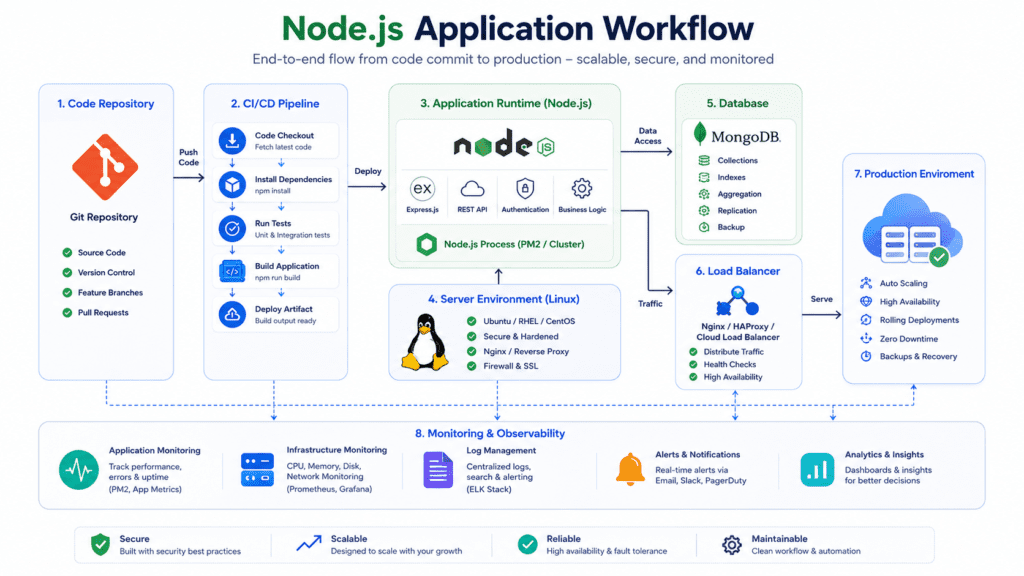Click the Version Control green check

point(67,272)
